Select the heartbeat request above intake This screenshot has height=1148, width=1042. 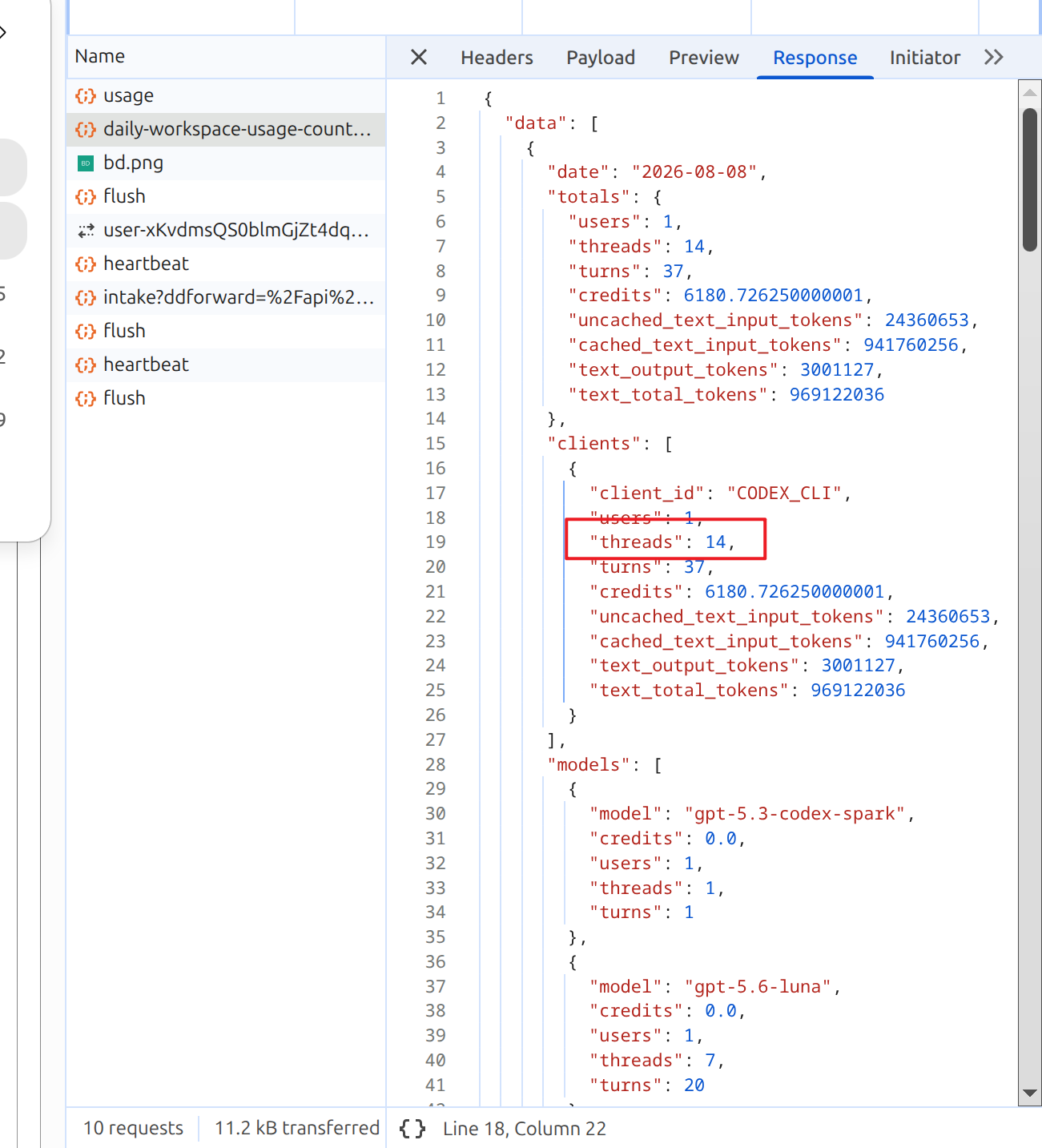226,264
